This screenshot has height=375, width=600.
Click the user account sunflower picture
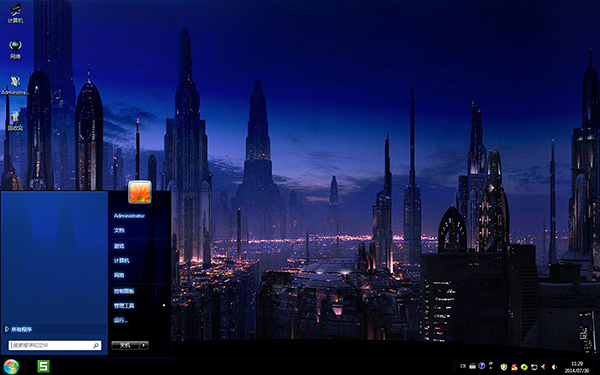coord(140,192)
